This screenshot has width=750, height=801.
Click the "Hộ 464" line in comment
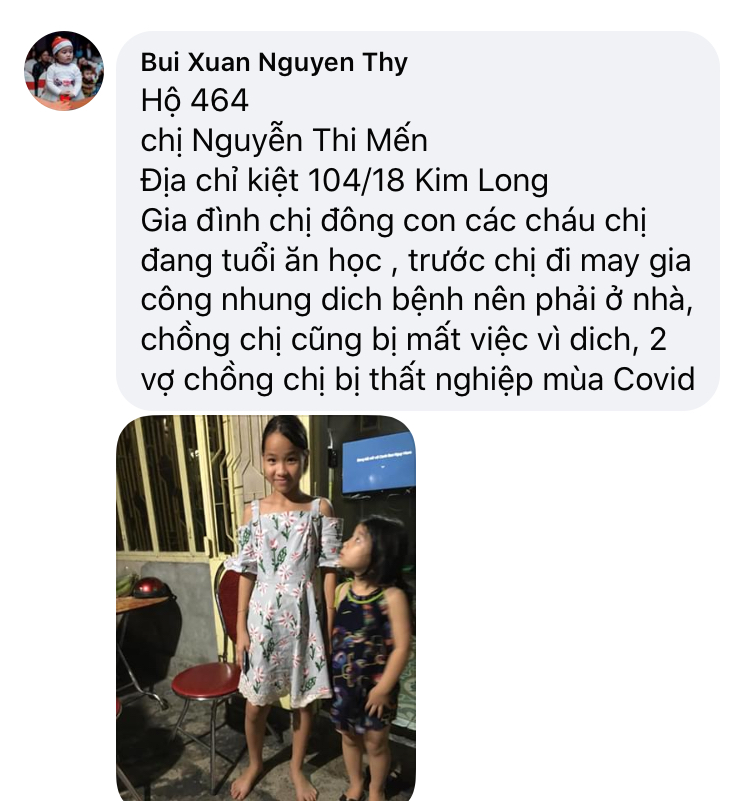pos(195,101)
